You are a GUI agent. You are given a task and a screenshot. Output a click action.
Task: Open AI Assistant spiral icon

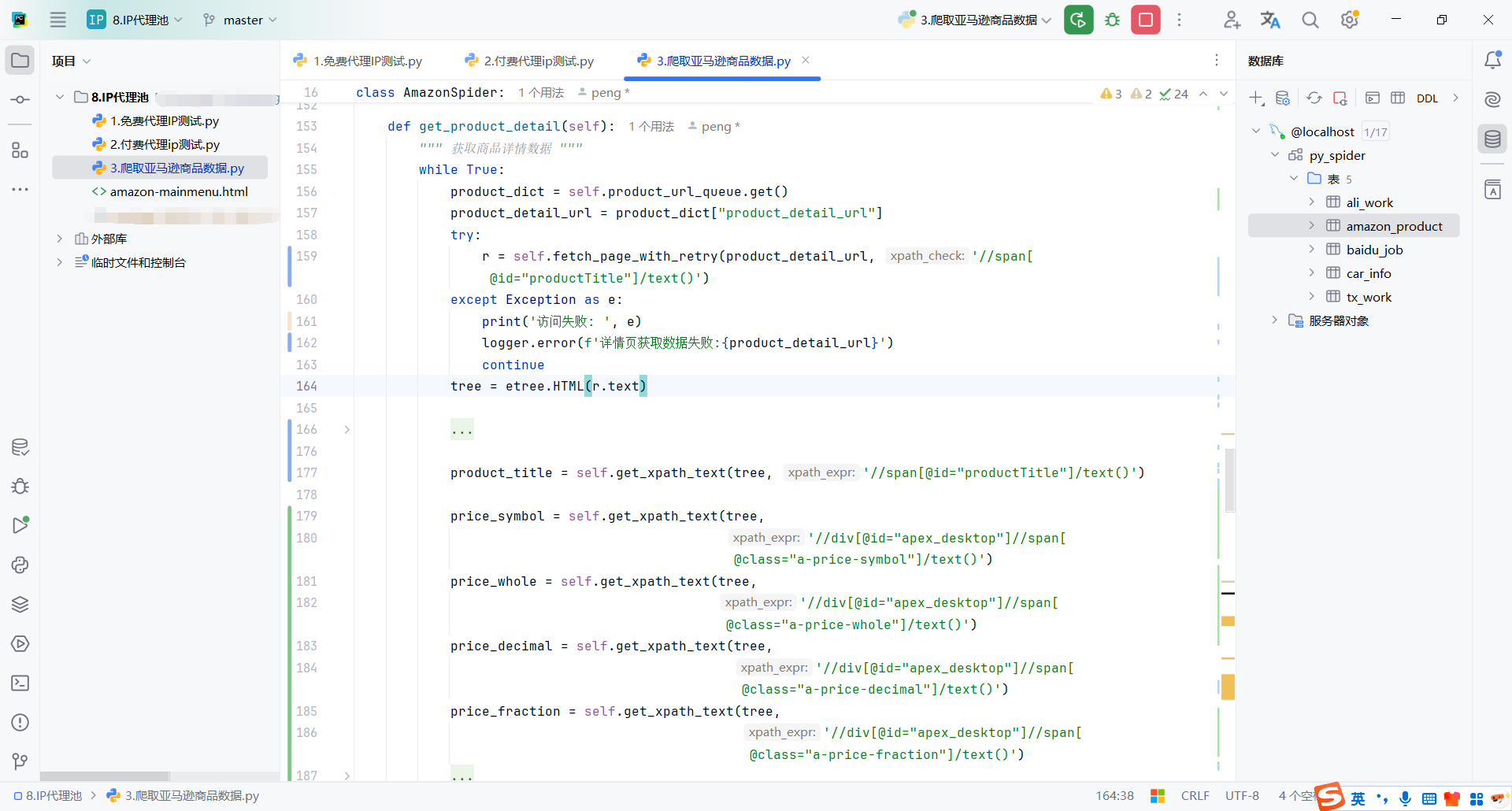(1492, 99)
